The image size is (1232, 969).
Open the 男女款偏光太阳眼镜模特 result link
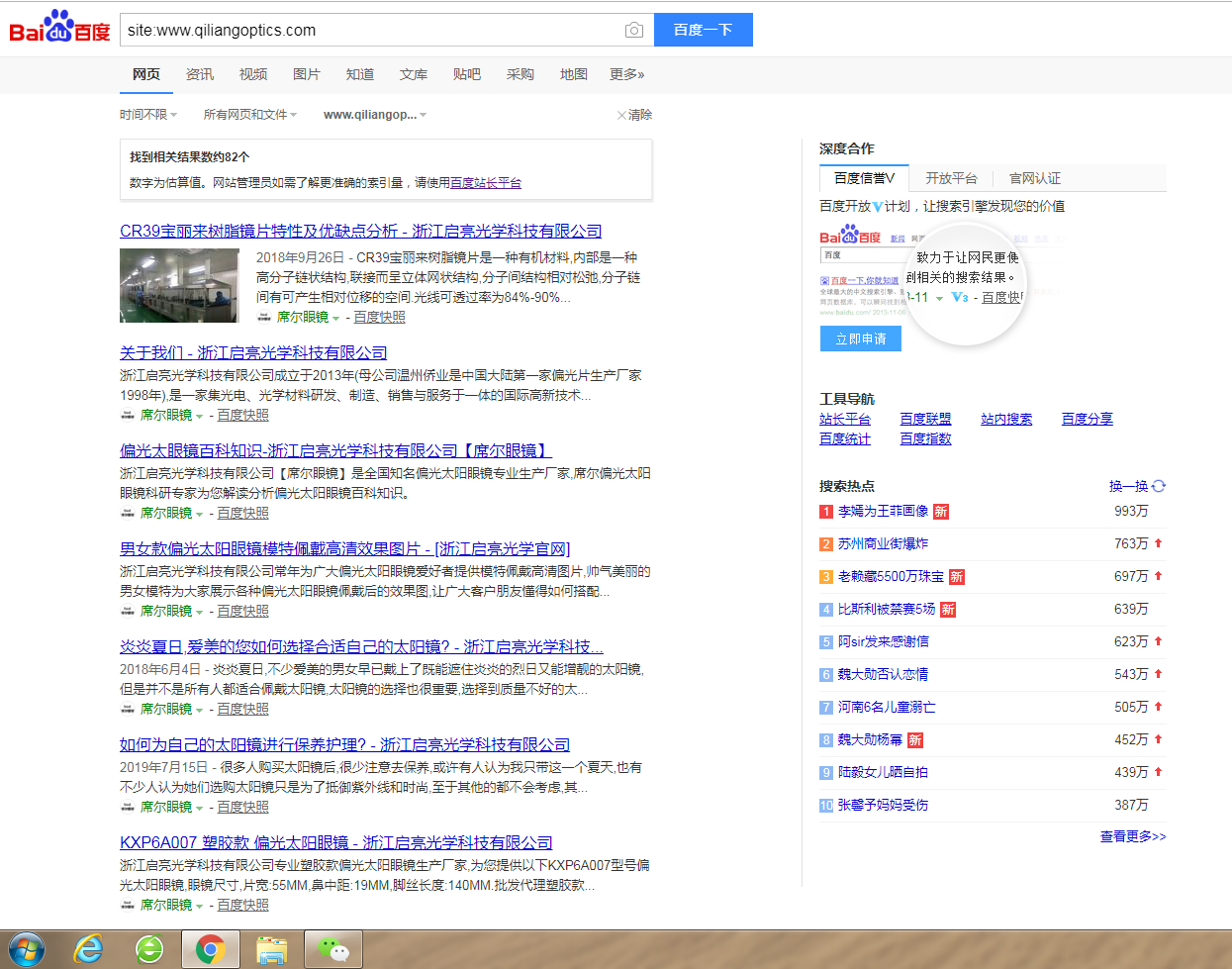tap(345, 548)
